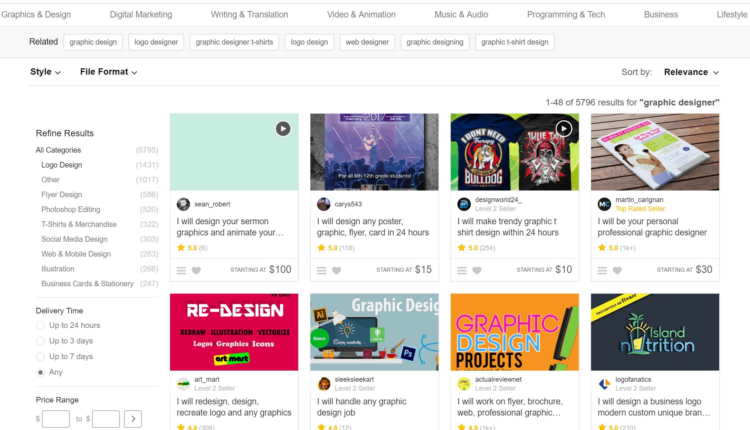Screen dimensions: 750x430
Task: Play the sean_robert gig video preview
Action: 283,128
